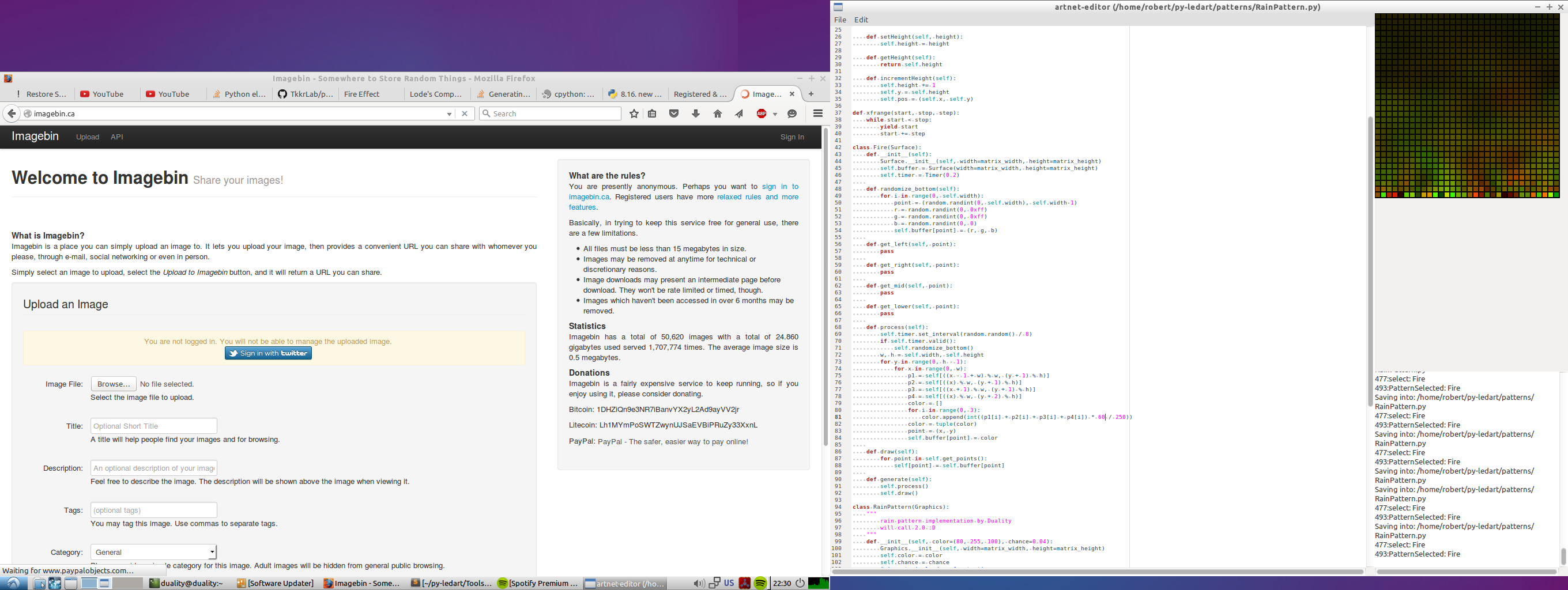
Task: Click the LED matrix fire preview
Action: [x=1467, y=106]
